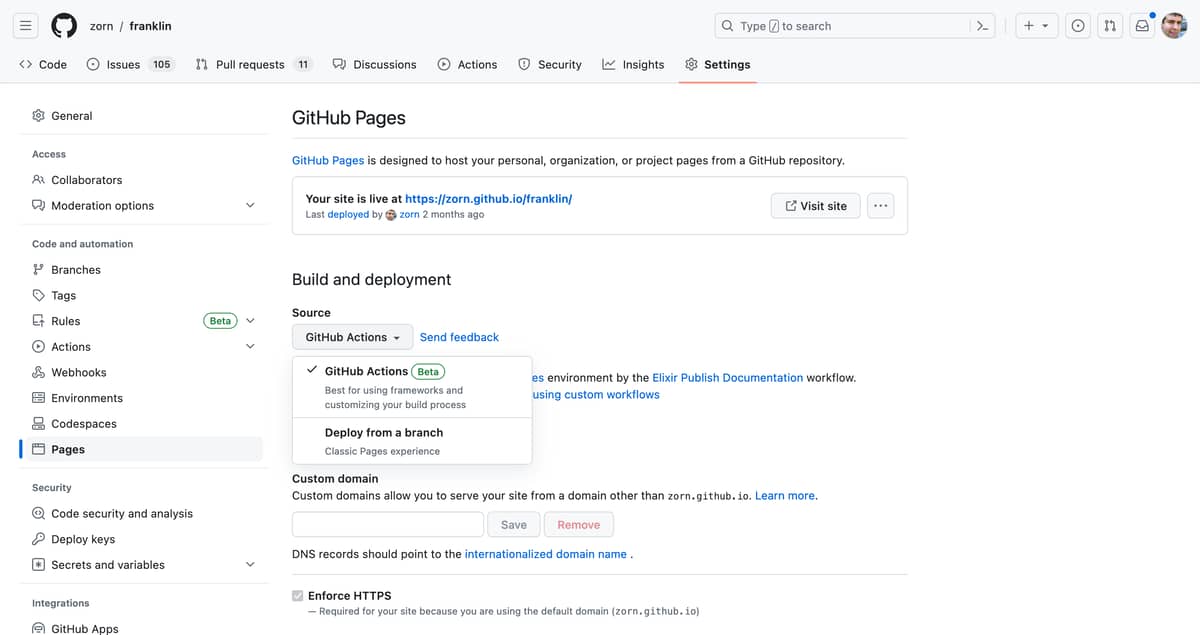
Task: Click the Send feedback link
Action: coord(459,337)
